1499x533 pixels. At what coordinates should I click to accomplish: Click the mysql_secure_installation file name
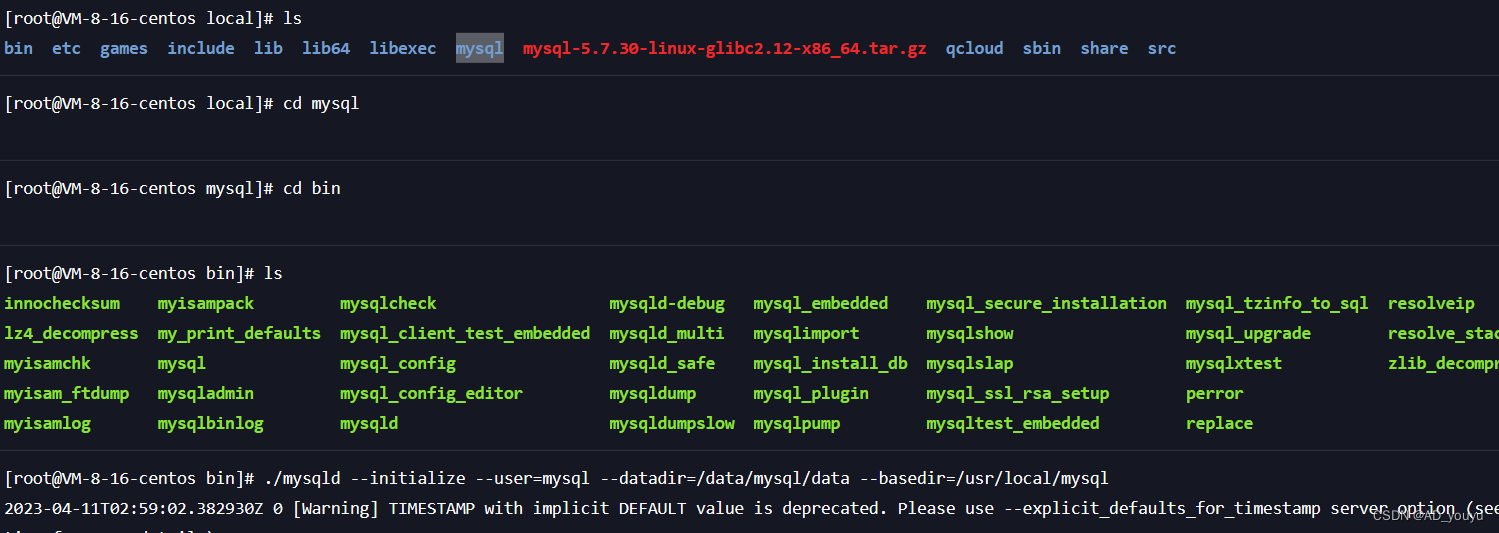[x=1046, y=303]
